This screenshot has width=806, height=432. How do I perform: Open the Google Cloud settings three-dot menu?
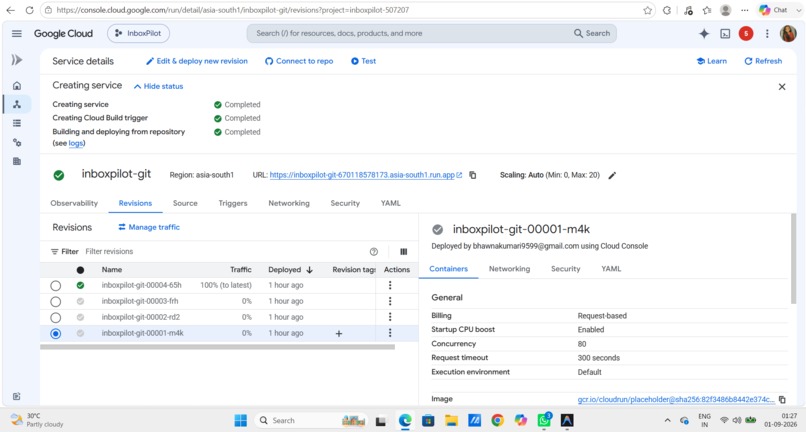[767, 34]
